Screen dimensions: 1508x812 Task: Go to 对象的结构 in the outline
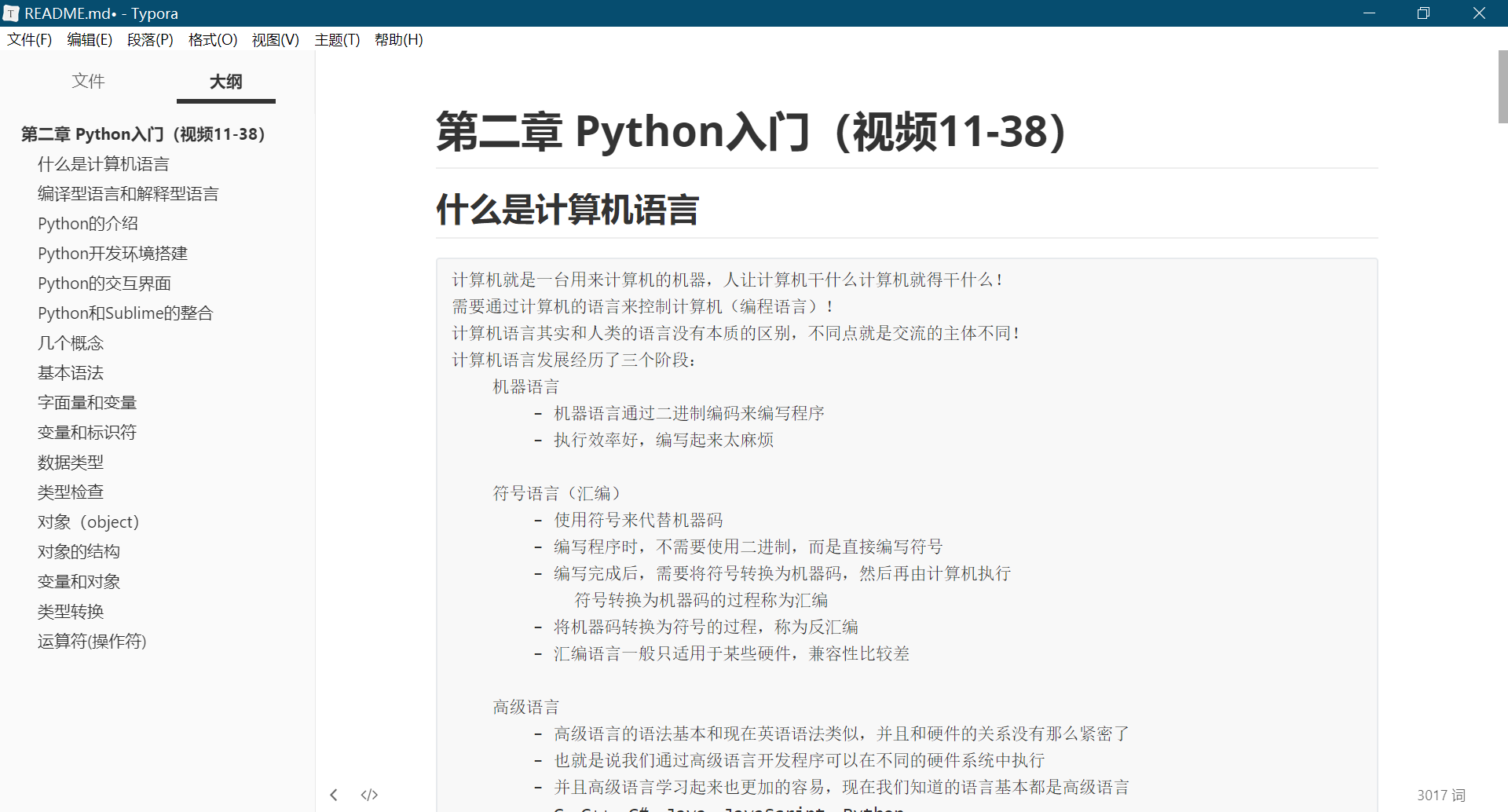coord(79,552)
